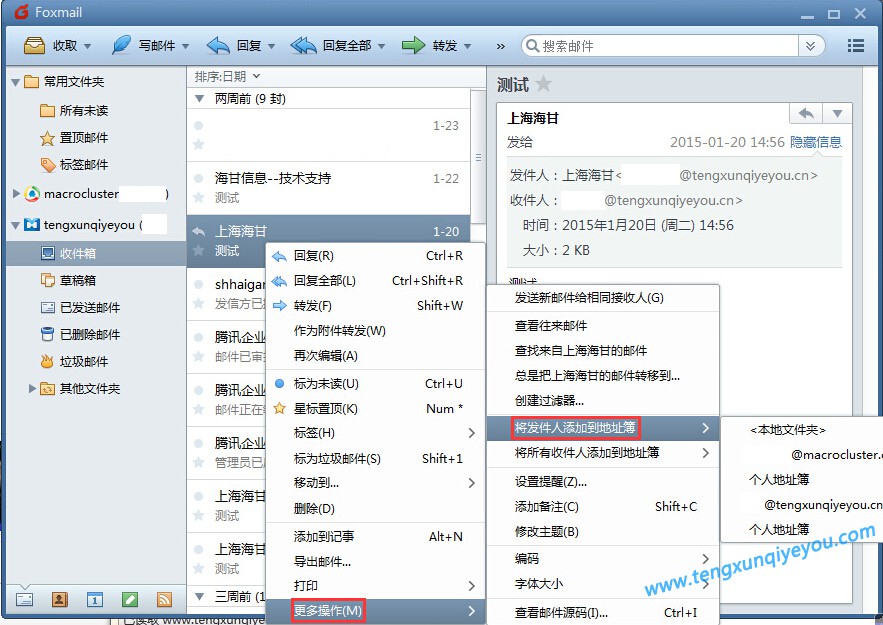
Task: Choose 导出邮件... menu item
Action: tap(375, 561)
